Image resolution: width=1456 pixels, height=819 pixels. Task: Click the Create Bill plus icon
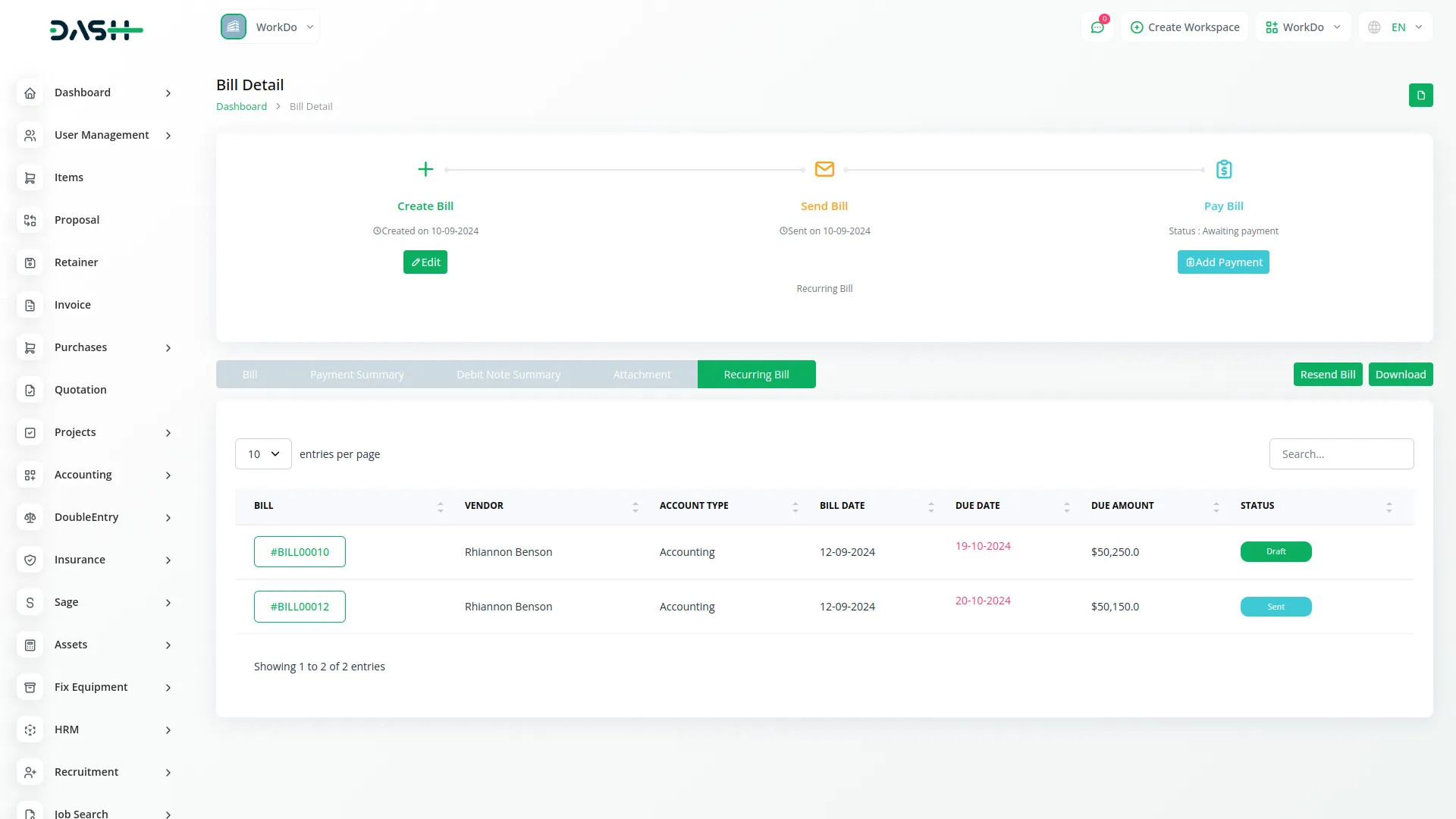(x=425, y=169)
